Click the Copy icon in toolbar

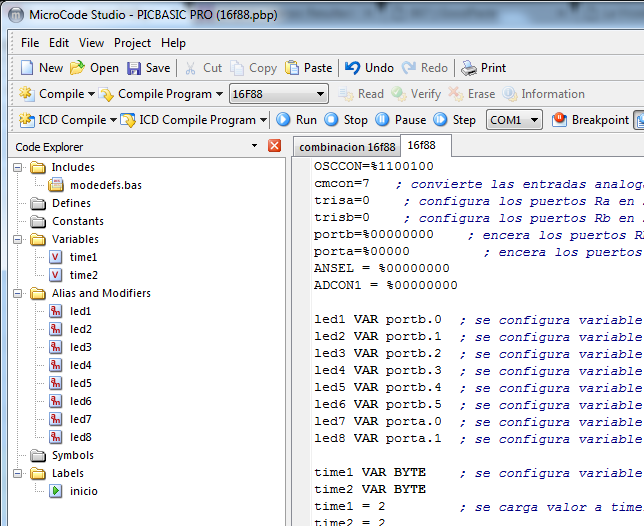click(x=237, y=68)
